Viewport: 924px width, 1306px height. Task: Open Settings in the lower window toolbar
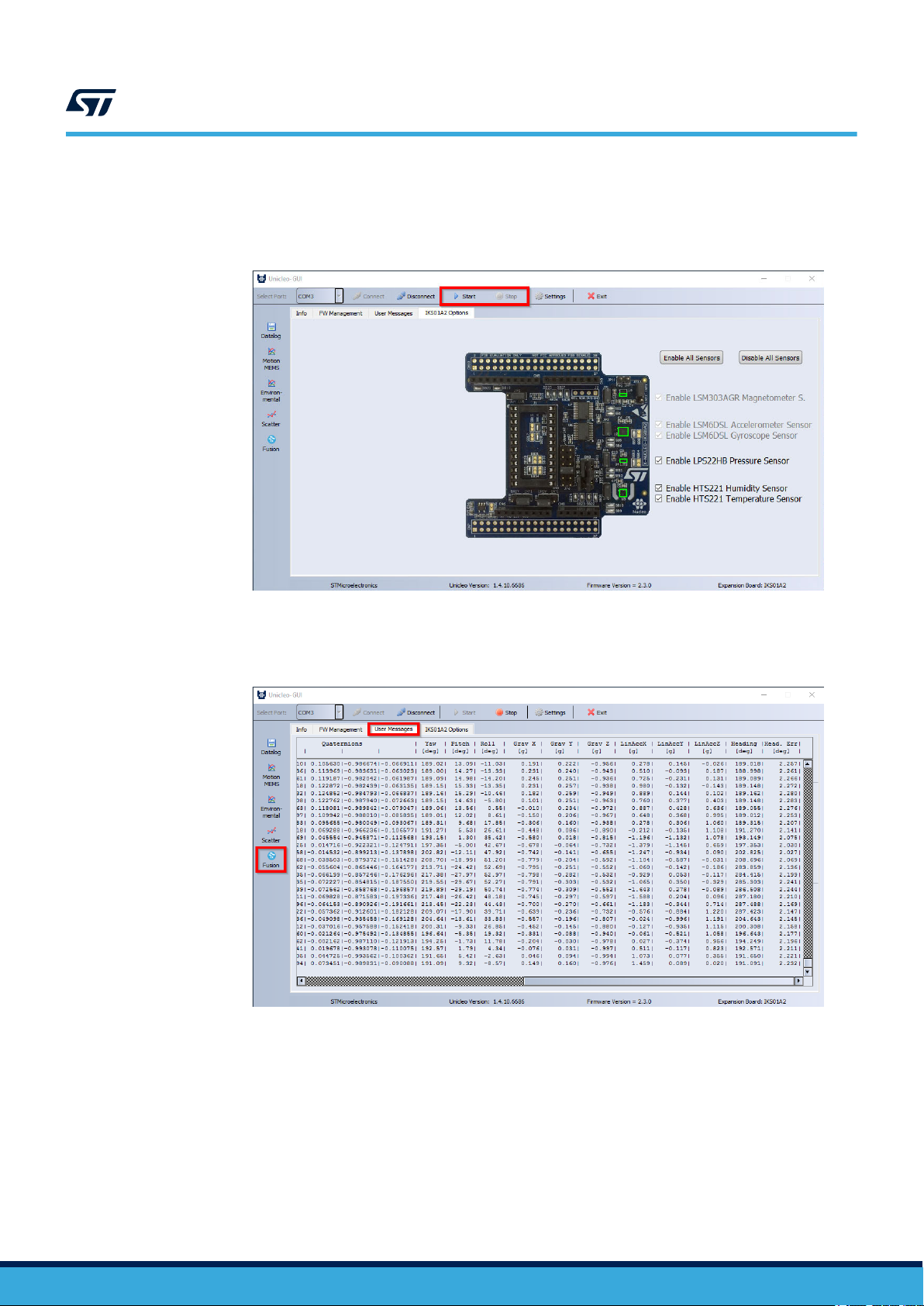(x=550, y=712)
